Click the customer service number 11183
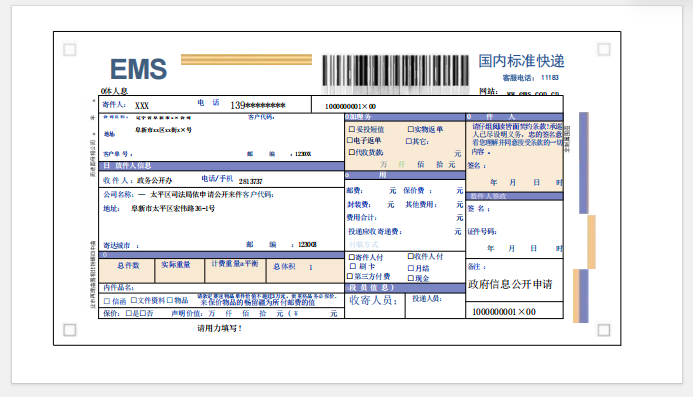This screenshot has height=397, width=693. [x=550, y=77]
